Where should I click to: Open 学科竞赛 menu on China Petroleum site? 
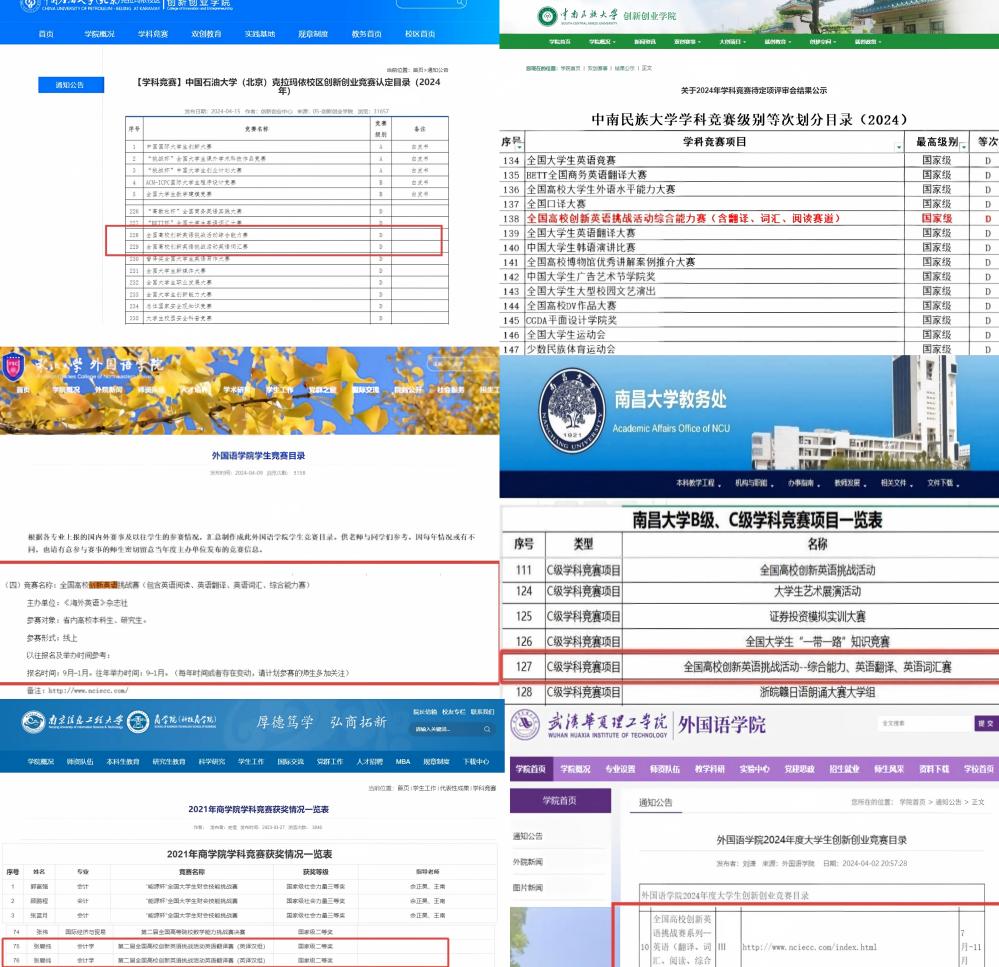click(153, 34)
